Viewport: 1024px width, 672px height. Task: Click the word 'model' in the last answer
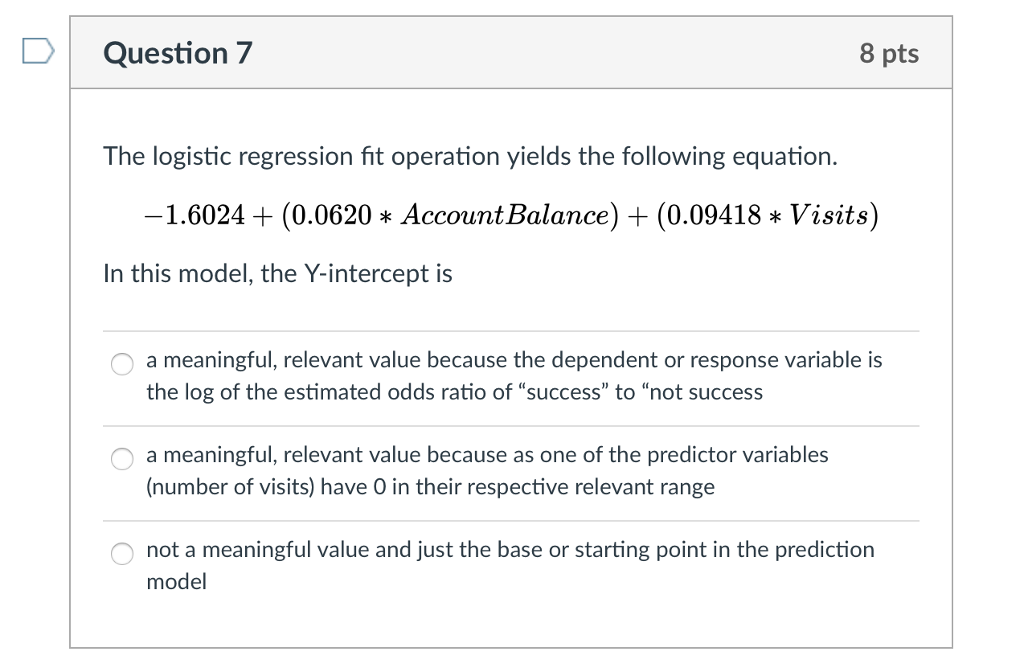tap(176, 581)
